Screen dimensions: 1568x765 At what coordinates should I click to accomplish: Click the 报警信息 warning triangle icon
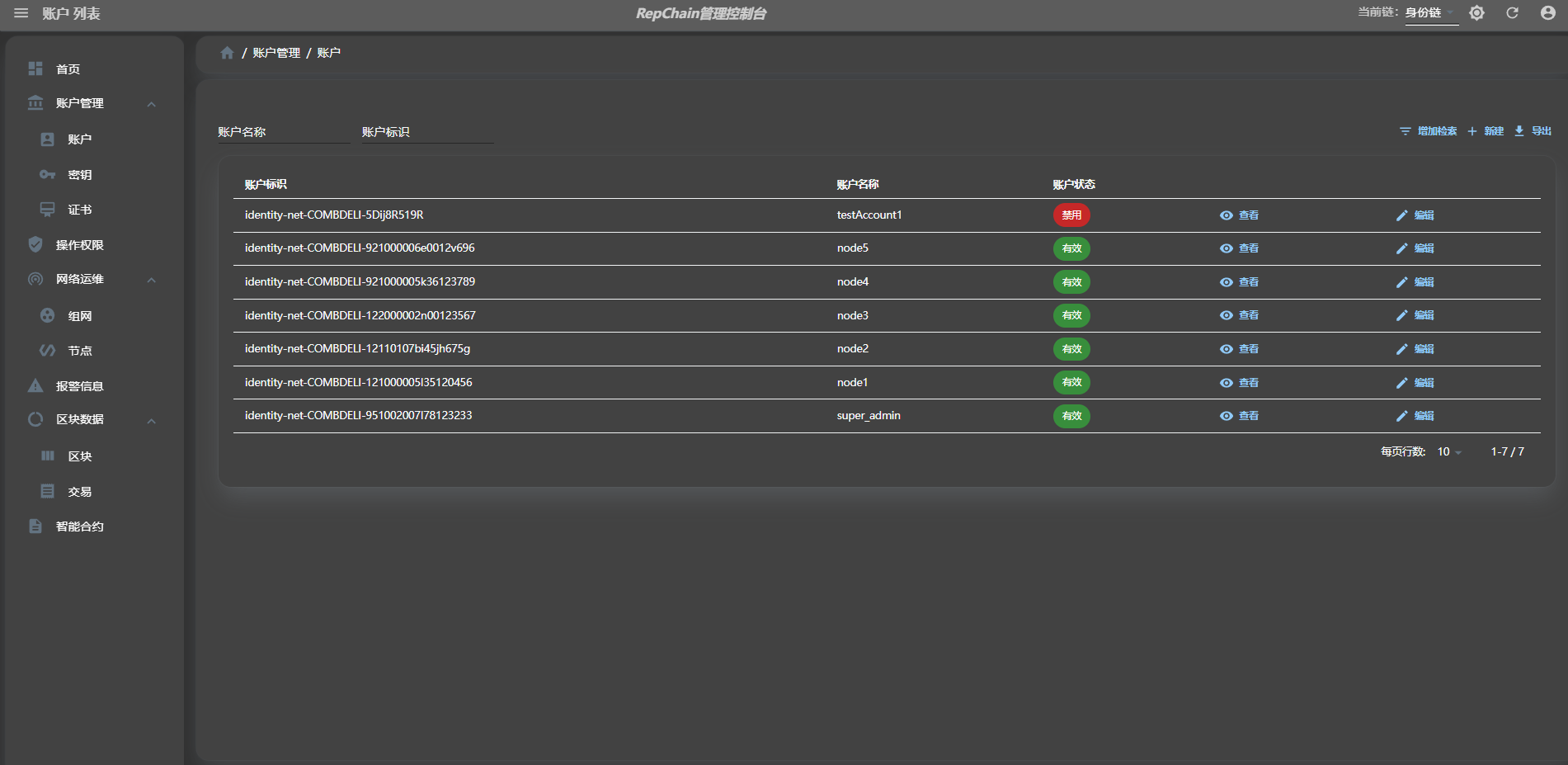[35, 385]
